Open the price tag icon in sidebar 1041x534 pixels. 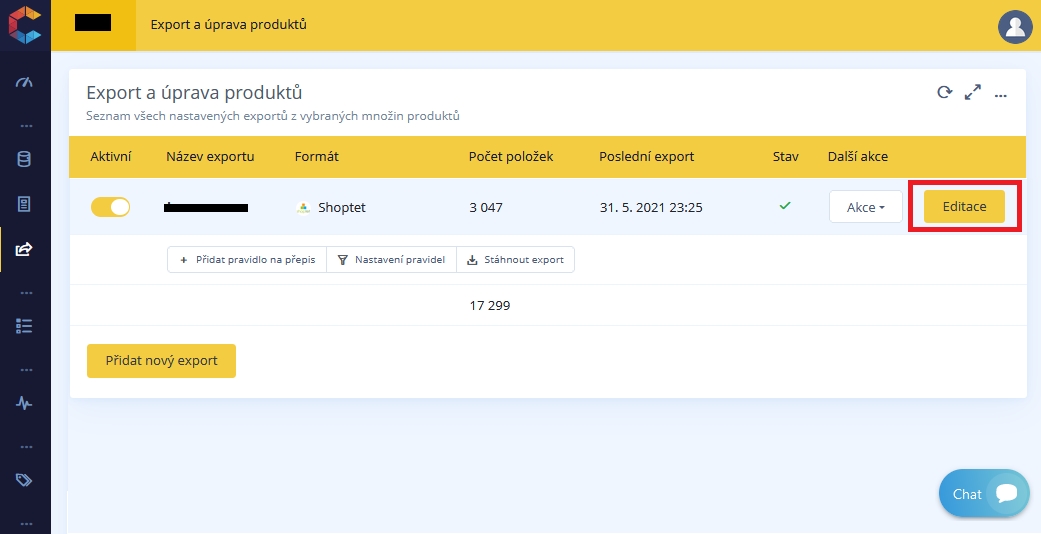24,480
